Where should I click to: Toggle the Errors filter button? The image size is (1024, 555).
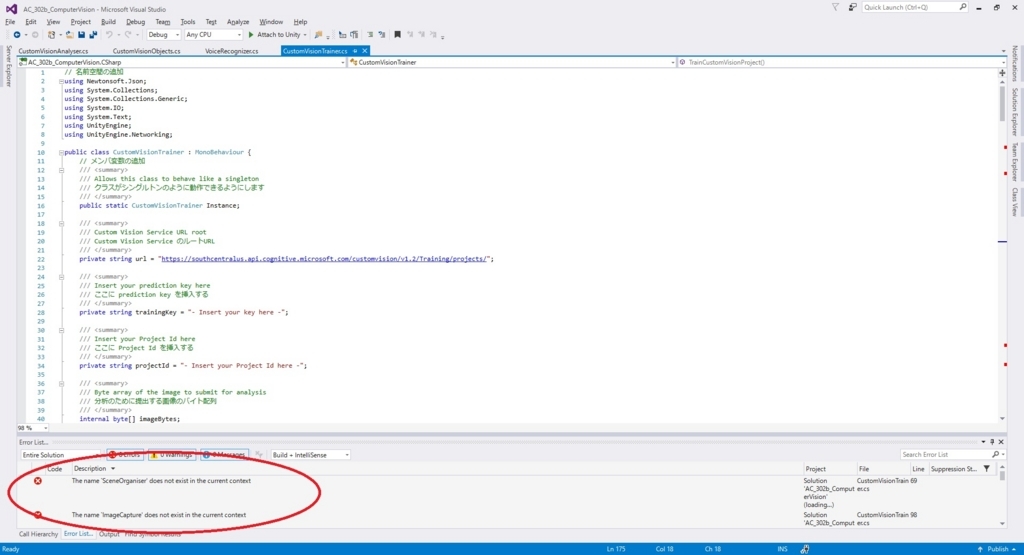125,454
